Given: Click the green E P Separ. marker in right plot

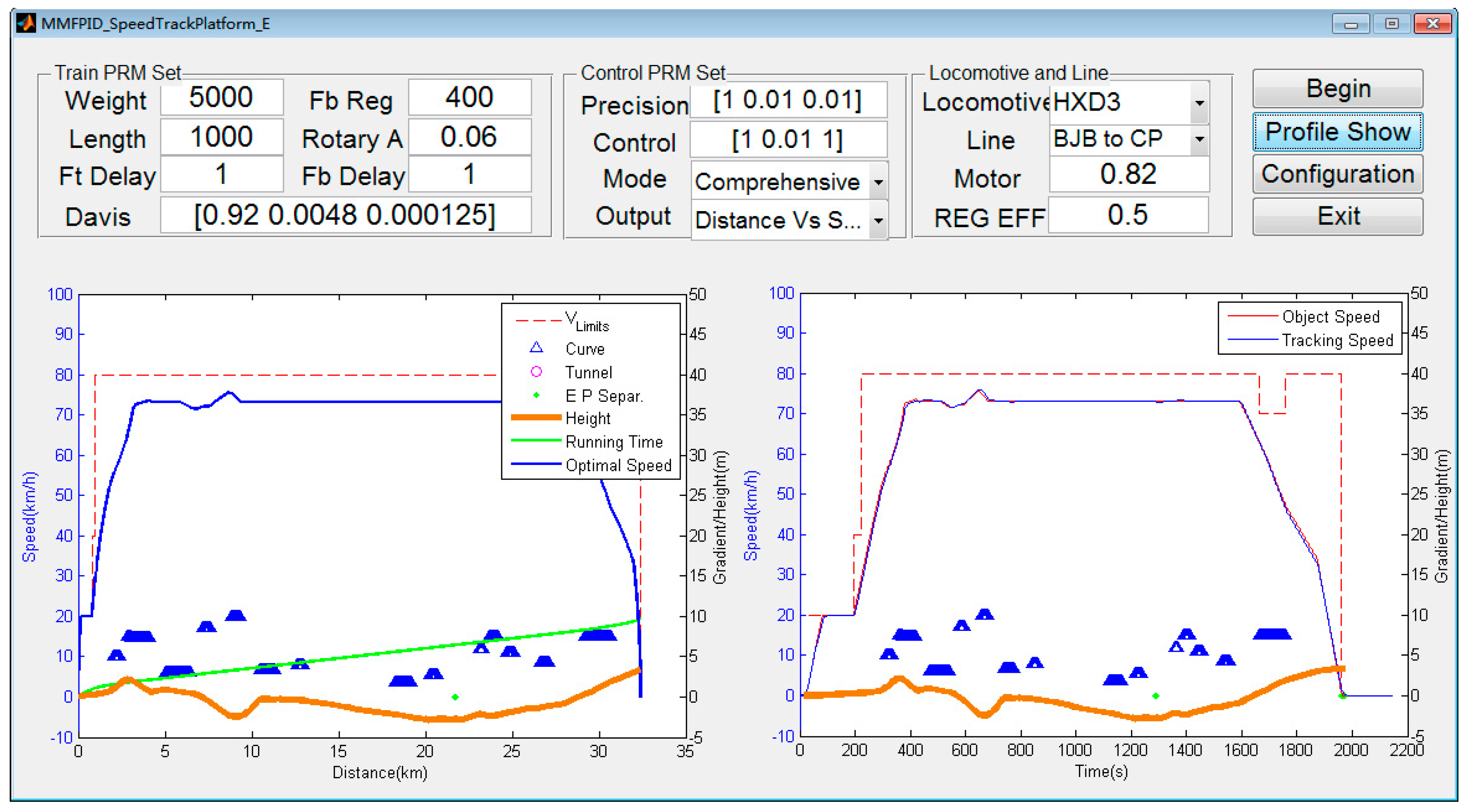Looking at the screenshot, I should 1155,696.
